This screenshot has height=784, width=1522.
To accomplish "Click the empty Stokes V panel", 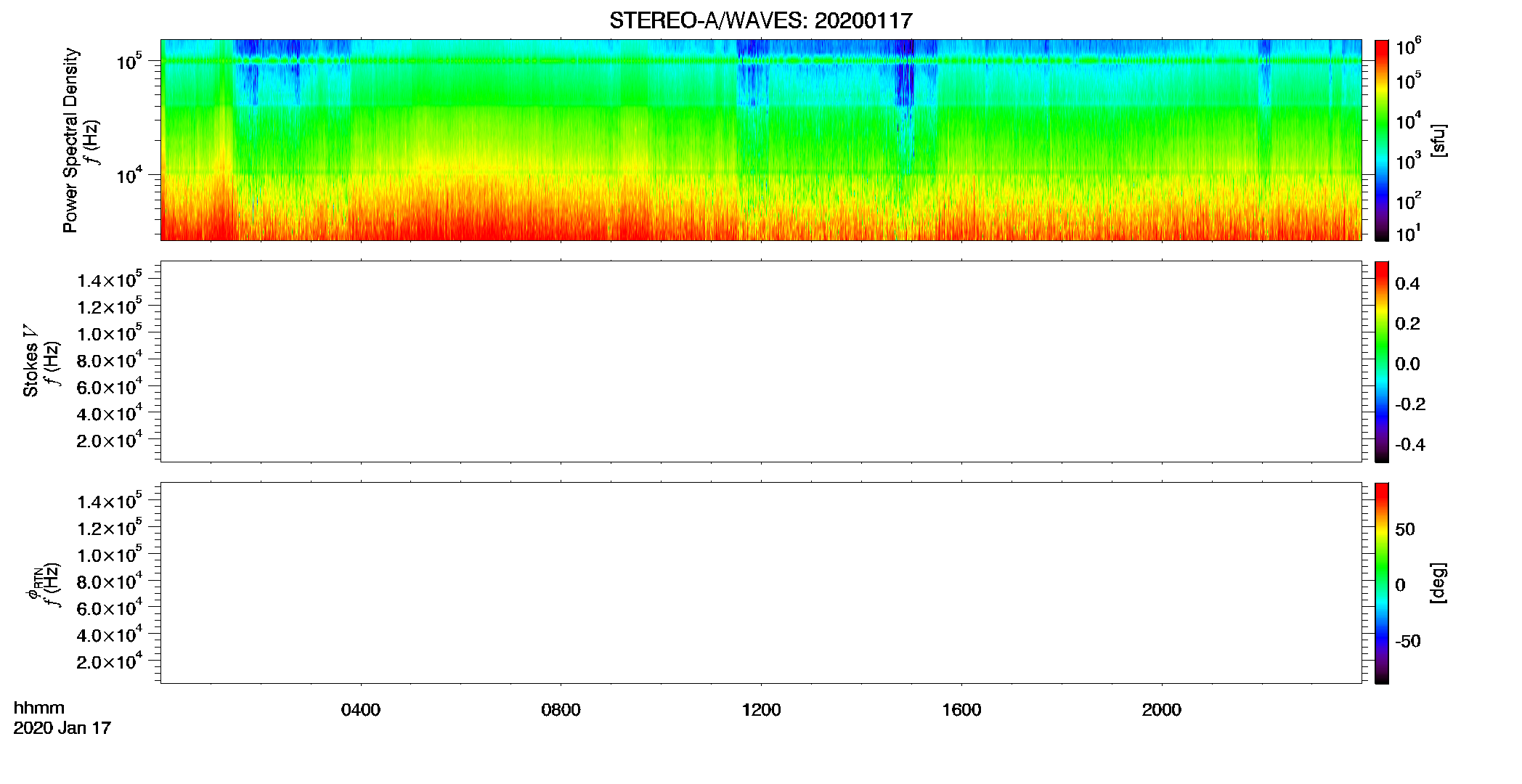I will (x=761, y=362).
